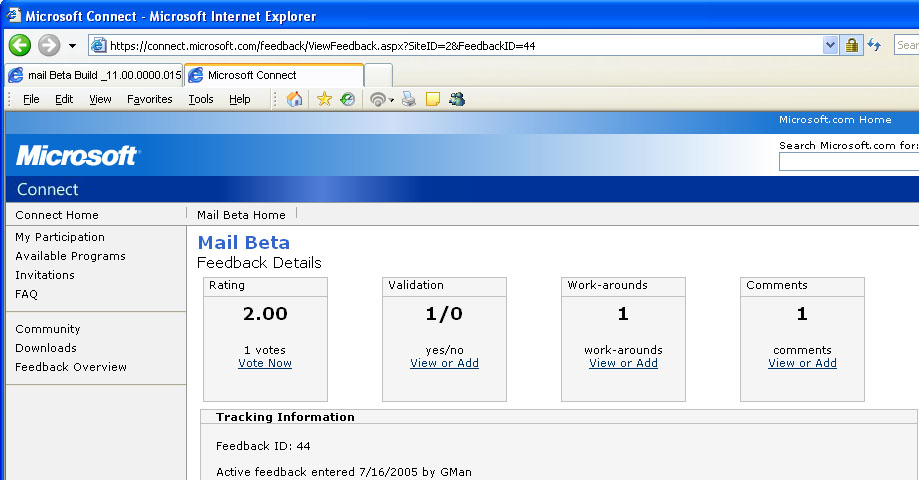Open Available Programs link
Image resolution: width=919 pixels, height=480 pixels.
click(x=70, y=256)
